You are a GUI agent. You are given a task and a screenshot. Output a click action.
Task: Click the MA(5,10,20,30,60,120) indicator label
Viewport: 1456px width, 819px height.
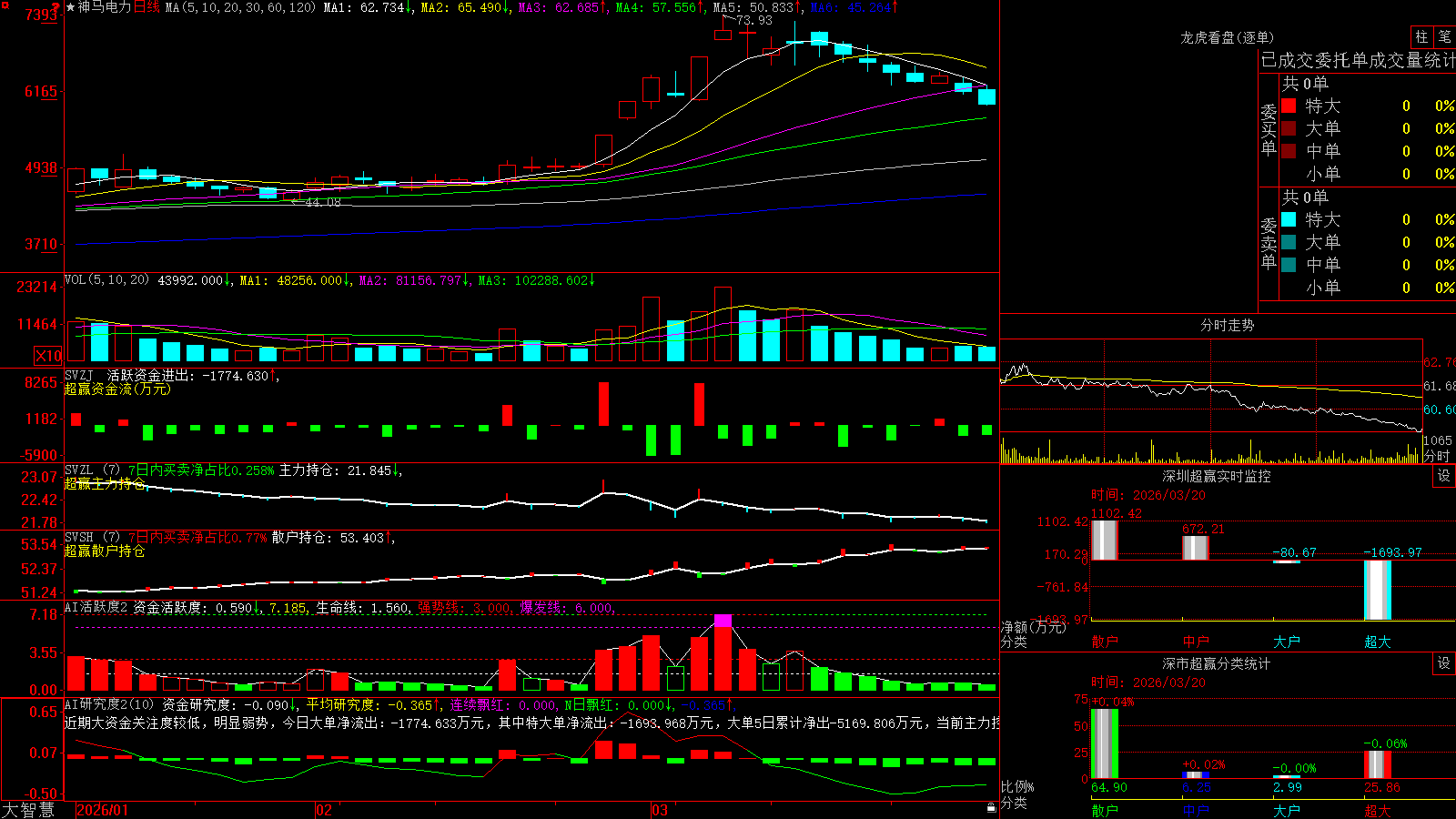tap(241, 7)
